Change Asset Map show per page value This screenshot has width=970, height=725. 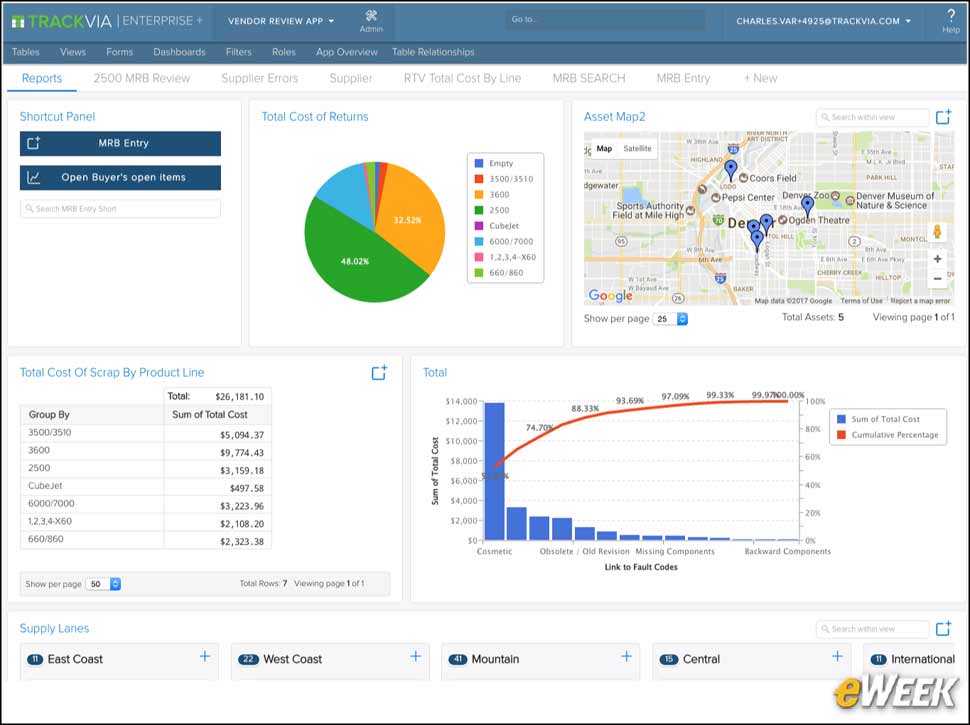671,319
